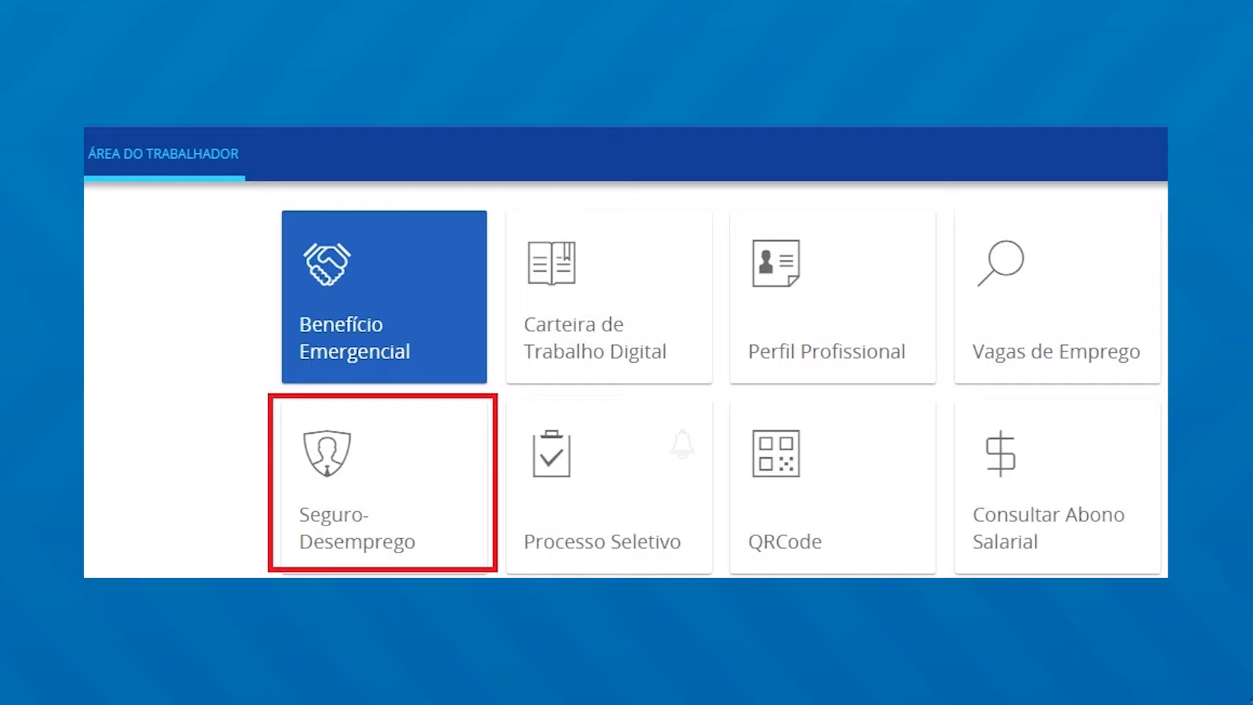
Task: Click the QR code square icon
Action: coord(775,454)
